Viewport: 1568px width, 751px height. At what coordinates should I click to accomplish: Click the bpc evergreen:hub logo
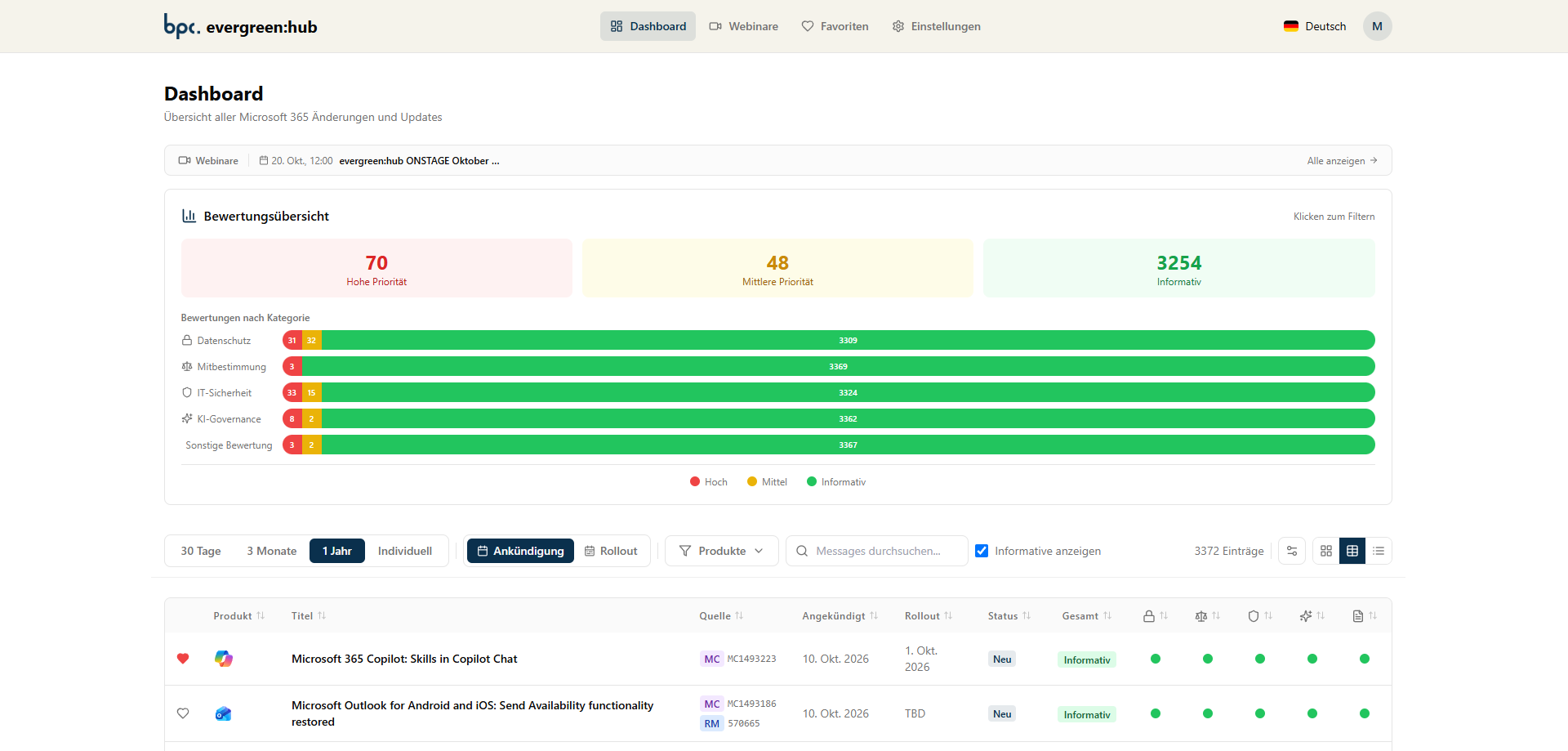(x=240, y=26)
